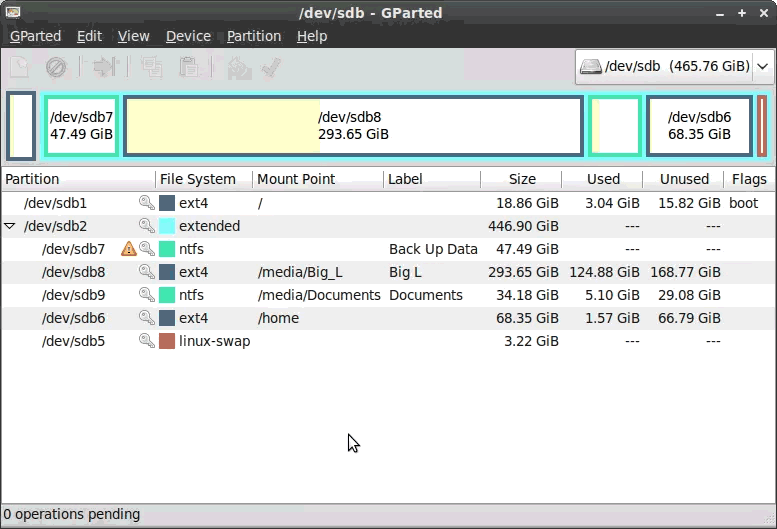Click the Resize/Move toolbar icon
This screenshot has height=529, width=777.
105,67
